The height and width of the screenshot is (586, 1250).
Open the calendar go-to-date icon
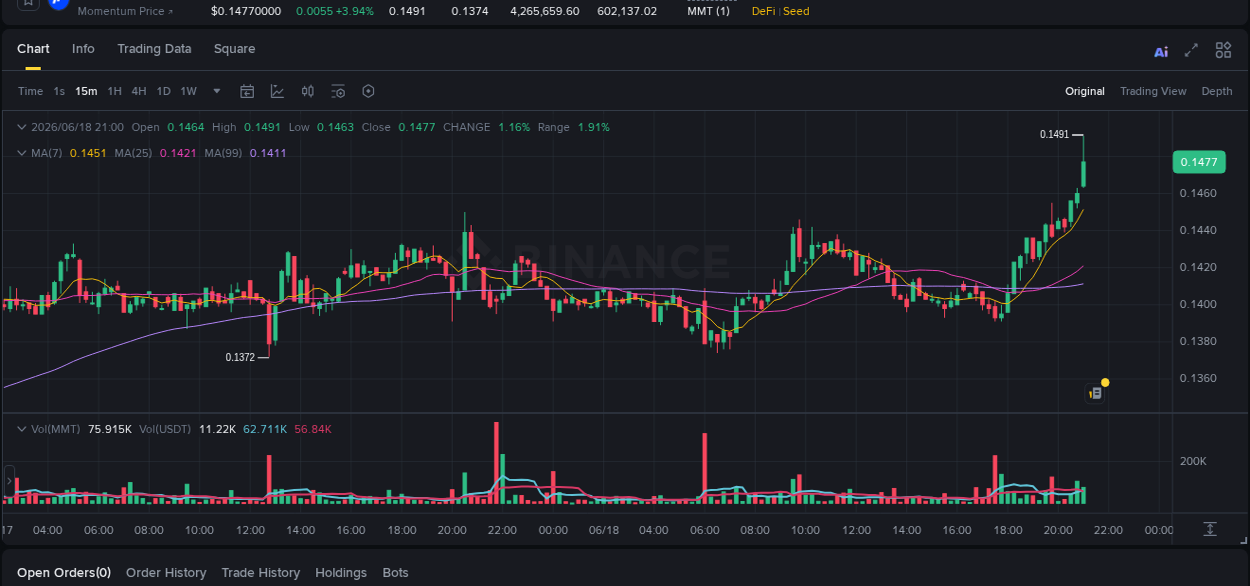point(247,91)
